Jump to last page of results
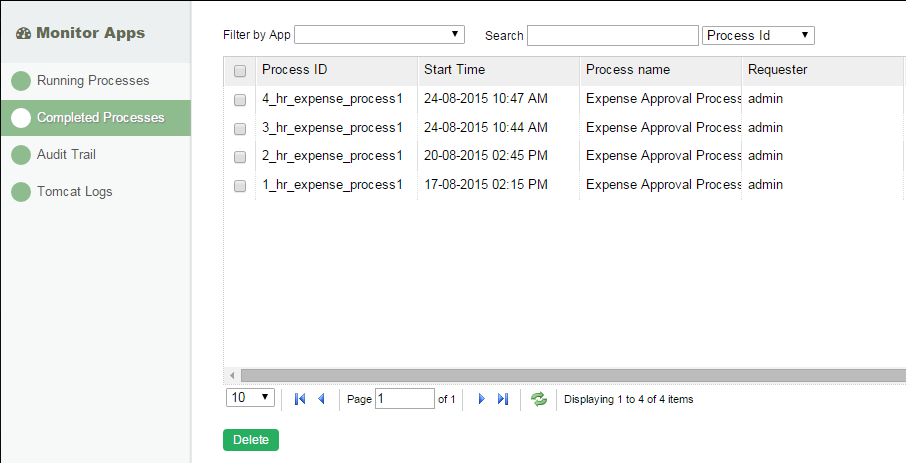The height and width of the screenshot is (463, 906). [503, 399]
